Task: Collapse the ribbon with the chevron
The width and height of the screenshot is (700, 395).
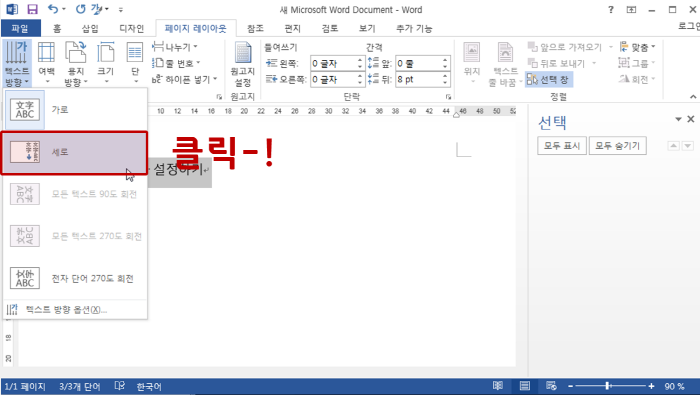Action: point(693,96)
